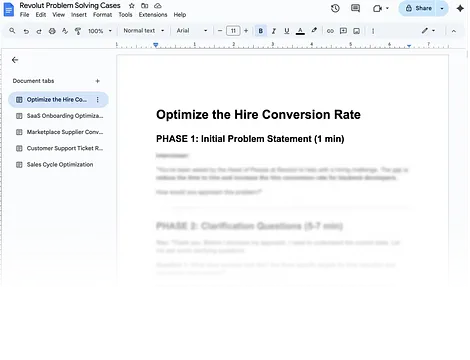Insert a link
Image resolution: width=470 pixels, height=360 pixels.
330,31
